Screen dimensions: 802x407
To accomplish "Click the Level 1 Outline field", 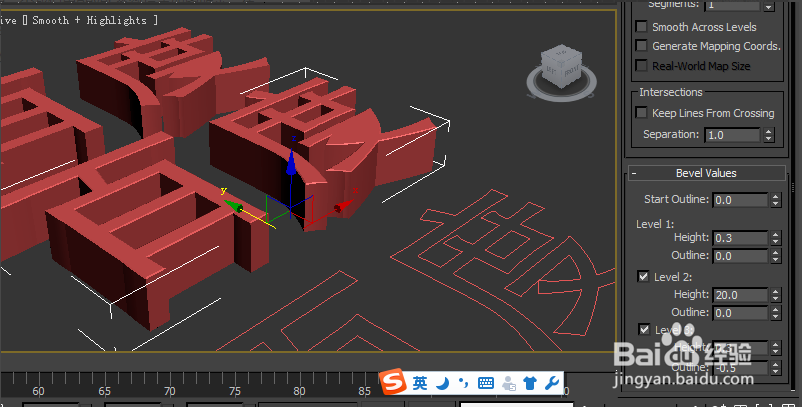I will tap(740, 256).
